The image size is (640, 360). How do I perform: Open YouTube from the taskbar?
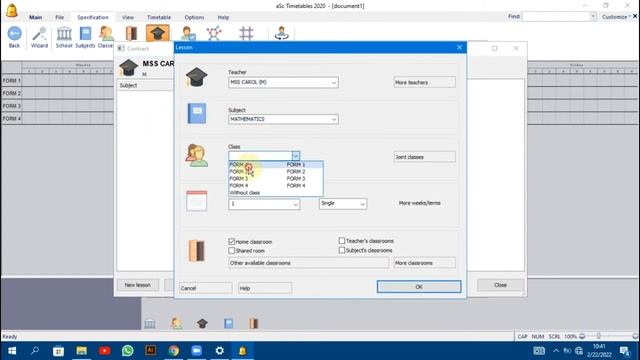[104, 351]
